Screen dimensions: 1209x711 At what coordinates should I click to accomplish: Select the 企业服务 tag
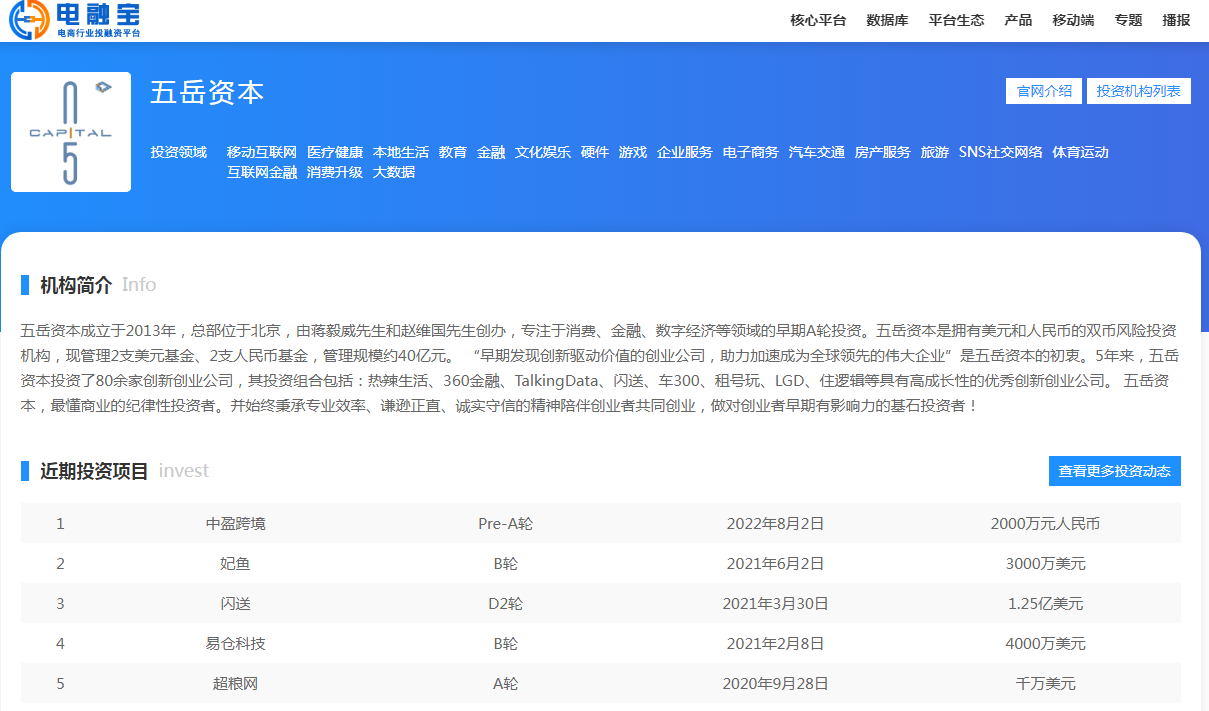[x=685, y=152]
